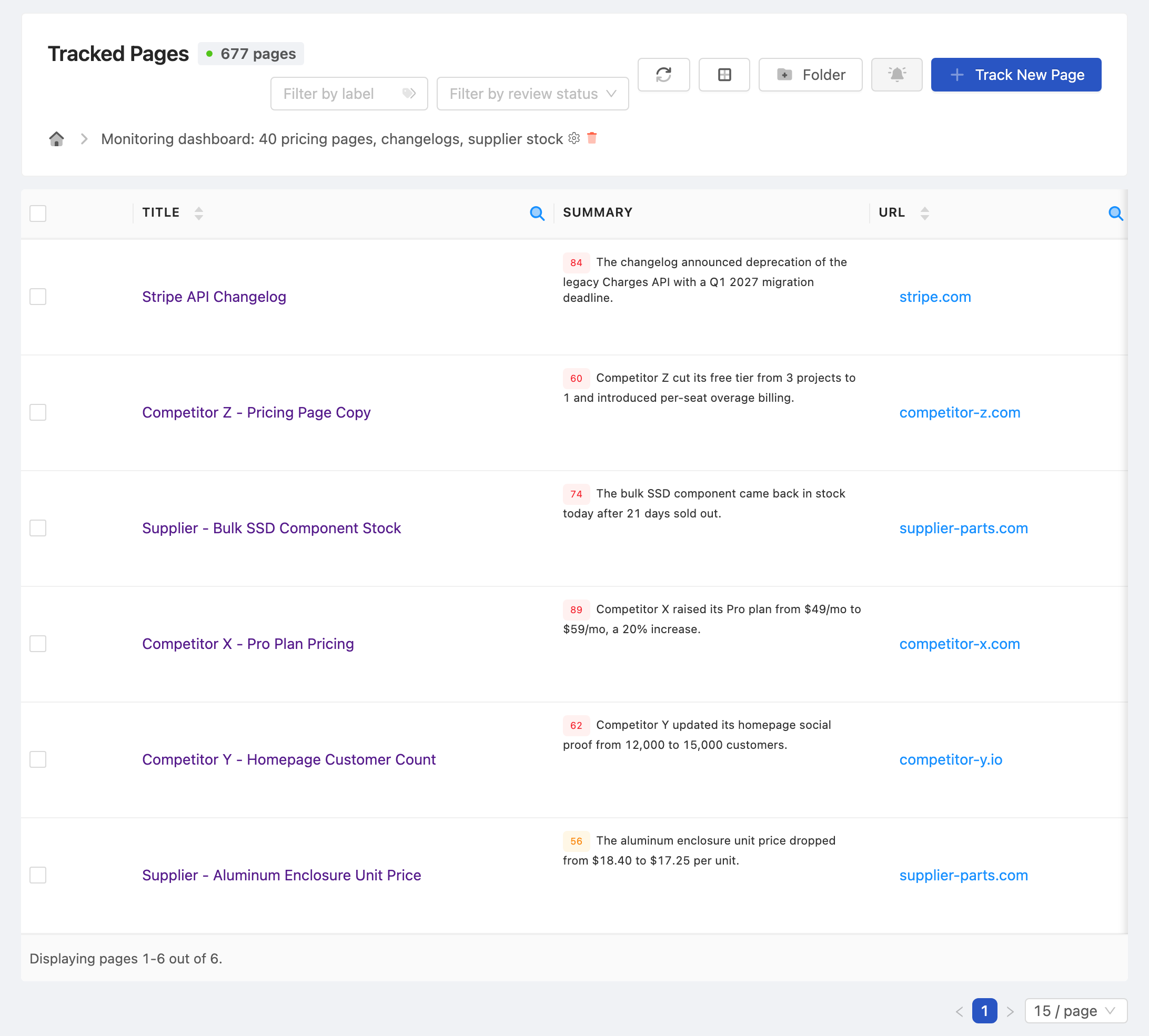1149x1036 pixels.
Task: Click the Competitor X price increase summary
Action: [x=712, y=619]
